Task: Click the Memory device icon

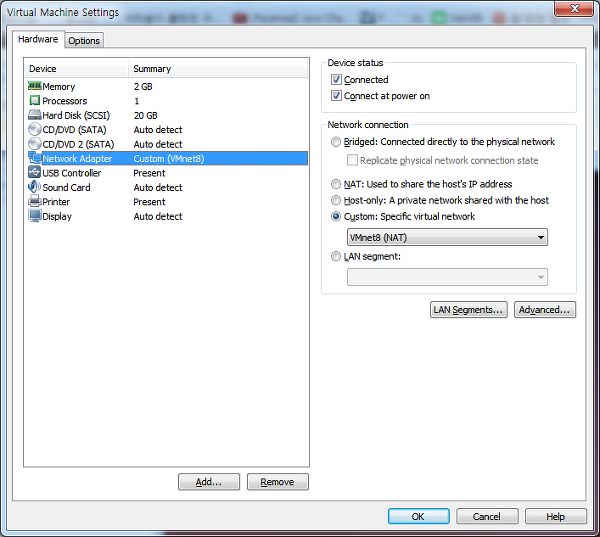Action: pyautogui.click(x=34, y=86)
